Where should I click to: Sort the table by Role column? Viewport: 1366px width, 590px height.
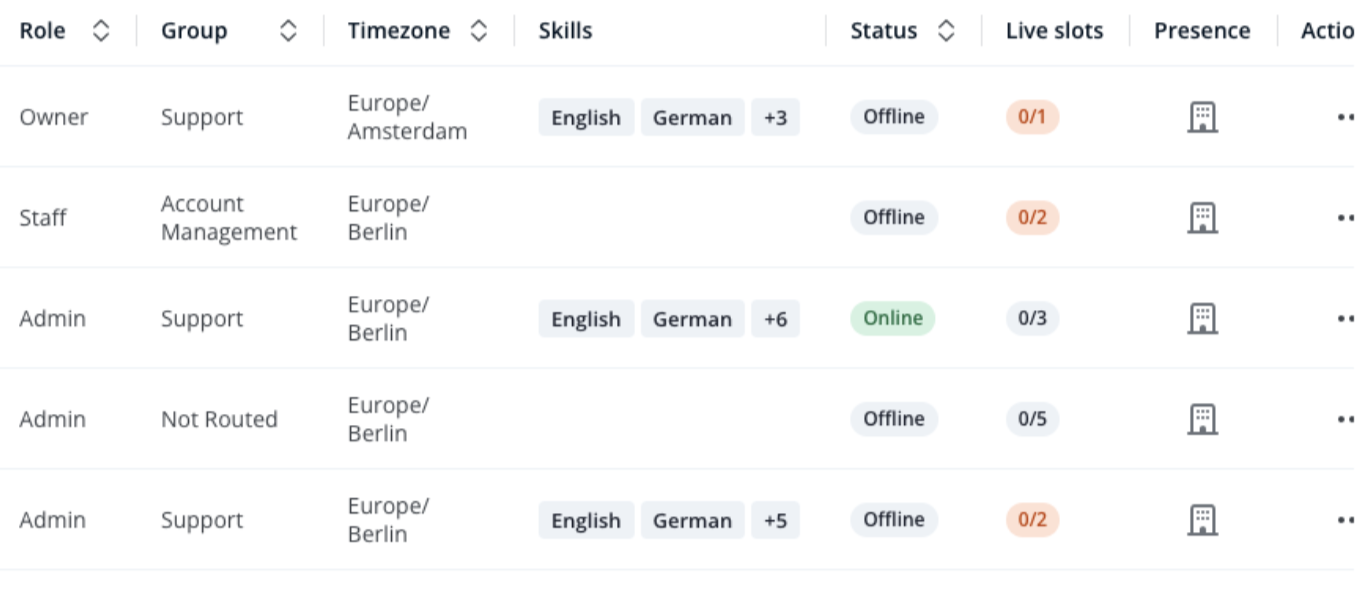(100, 31)
